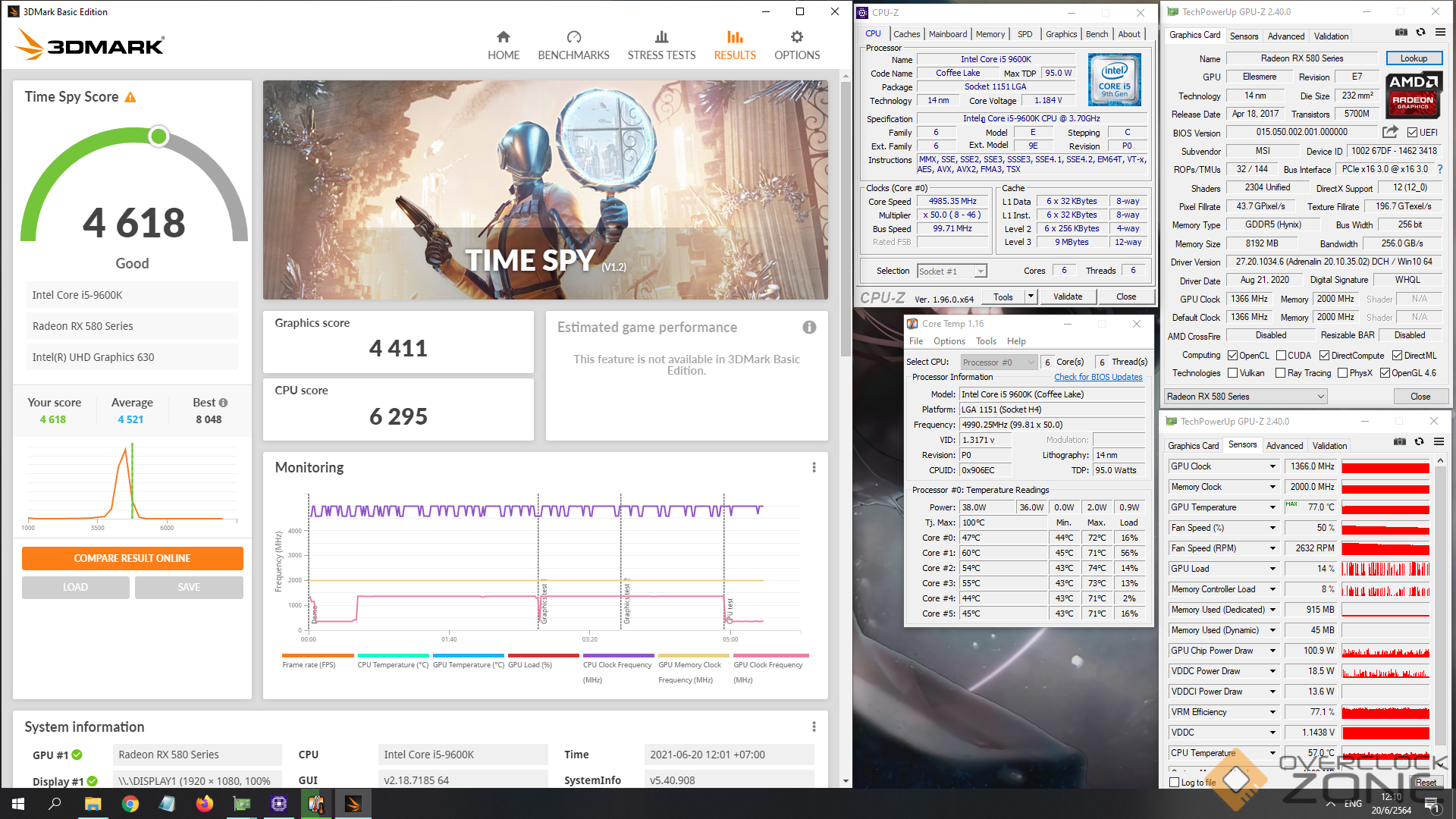The image size is (1456, 819).
Task: Click the GPU-Z screenshot camera icon
Action: click(1401, 33)
